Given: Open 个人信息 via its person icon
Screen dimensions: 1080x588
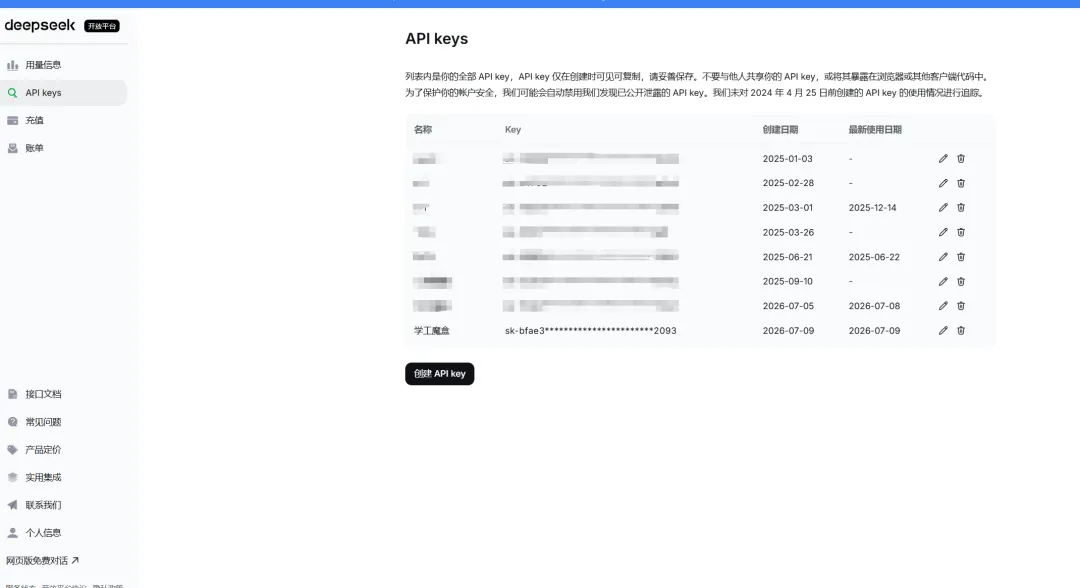Looking at the screenshot, I should (12, 533).
